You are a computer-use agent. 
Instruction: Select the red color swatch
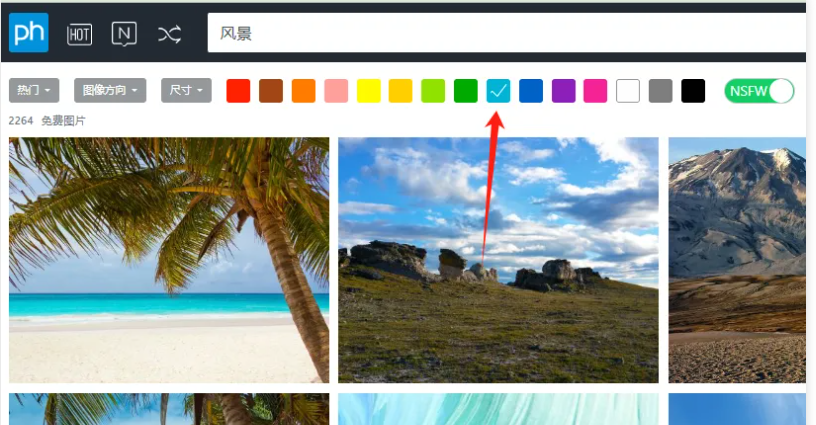click(238, 91)
